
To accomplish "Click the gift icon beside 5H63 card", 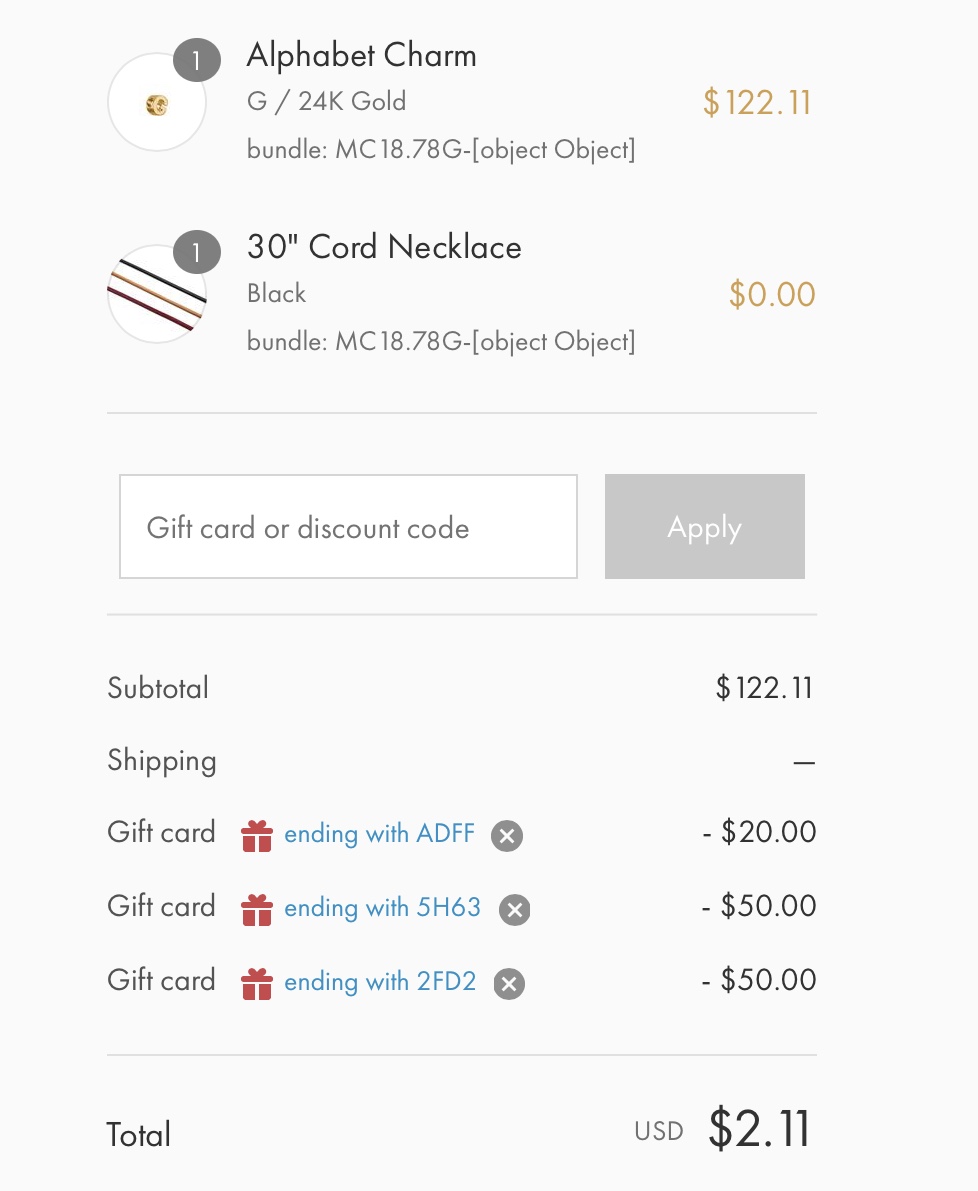I will [257, 910].
